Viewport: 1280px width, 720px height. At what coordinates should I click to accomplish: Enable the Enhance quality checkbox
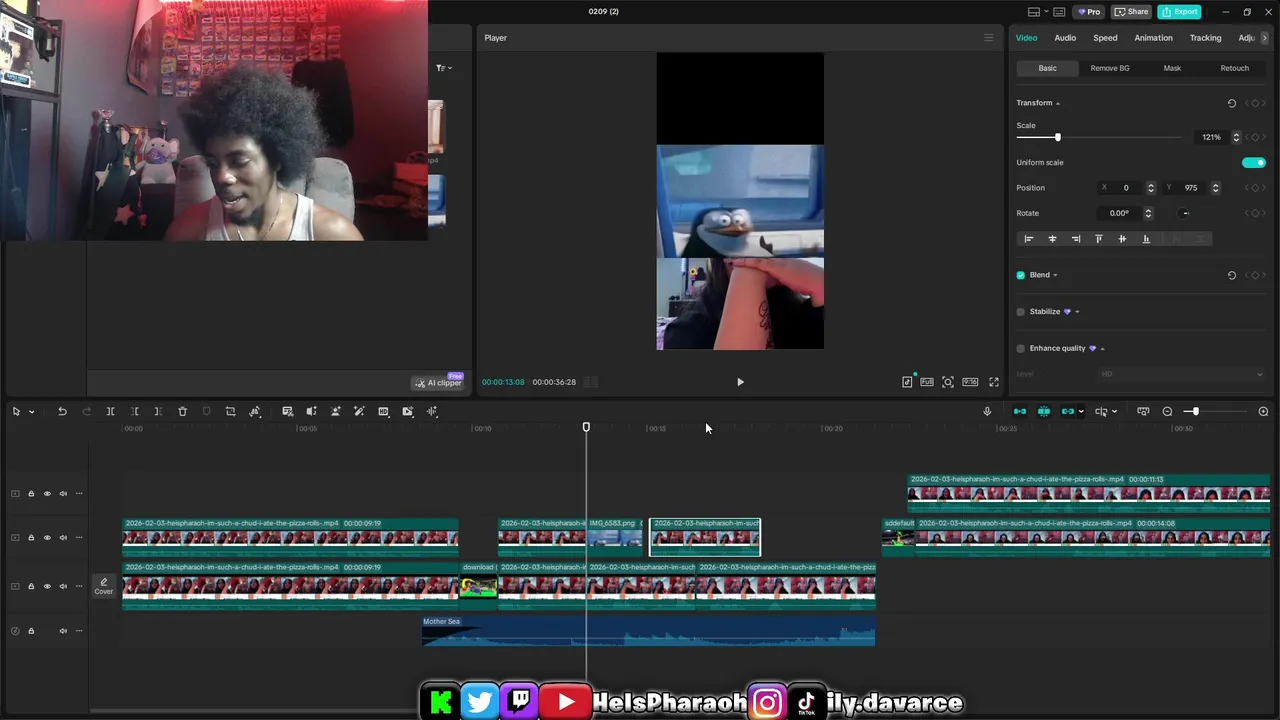click(1021, 348)
